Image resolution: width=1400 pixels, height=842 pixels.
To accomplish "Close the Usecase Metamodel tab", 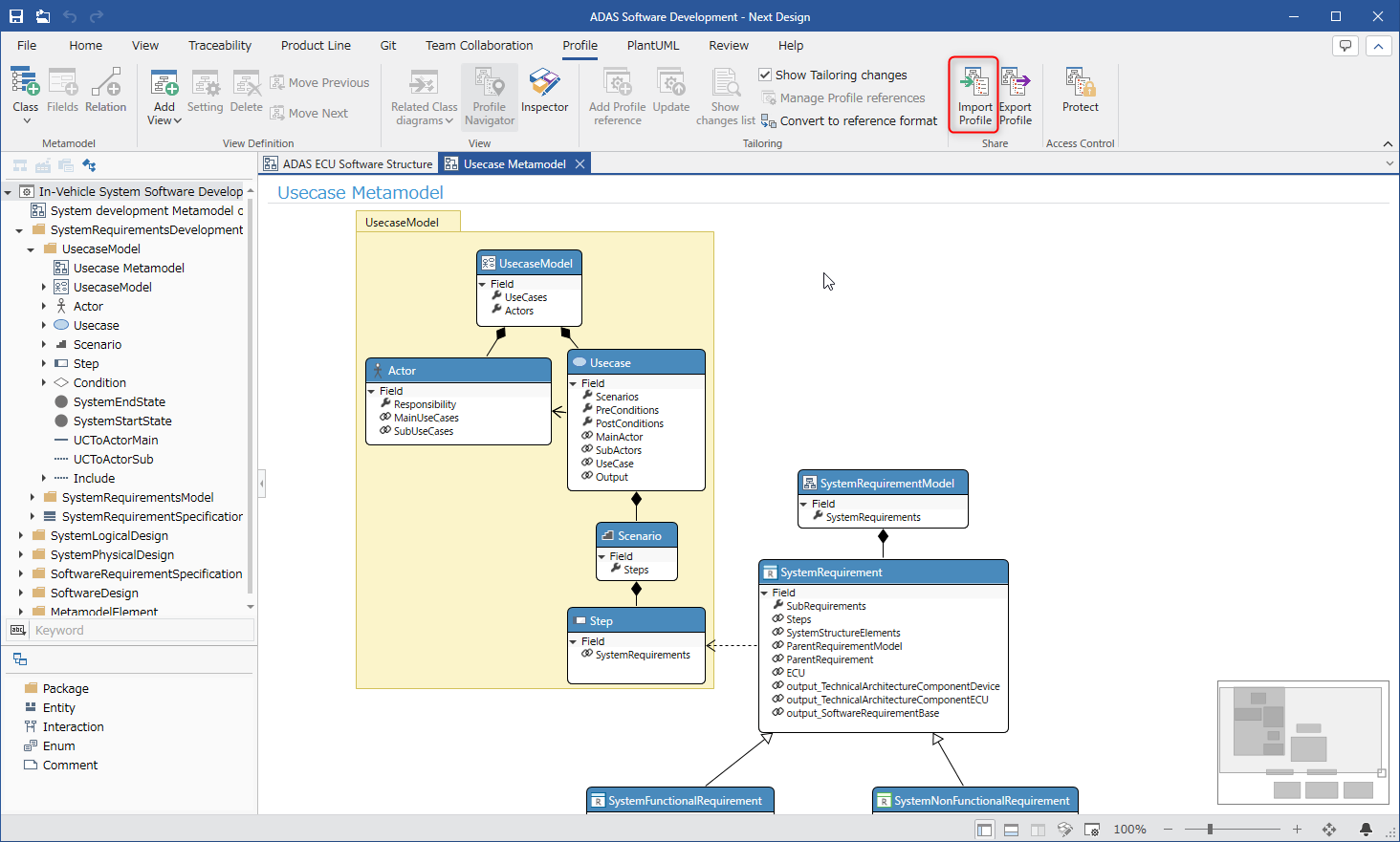I will point(580,163).
